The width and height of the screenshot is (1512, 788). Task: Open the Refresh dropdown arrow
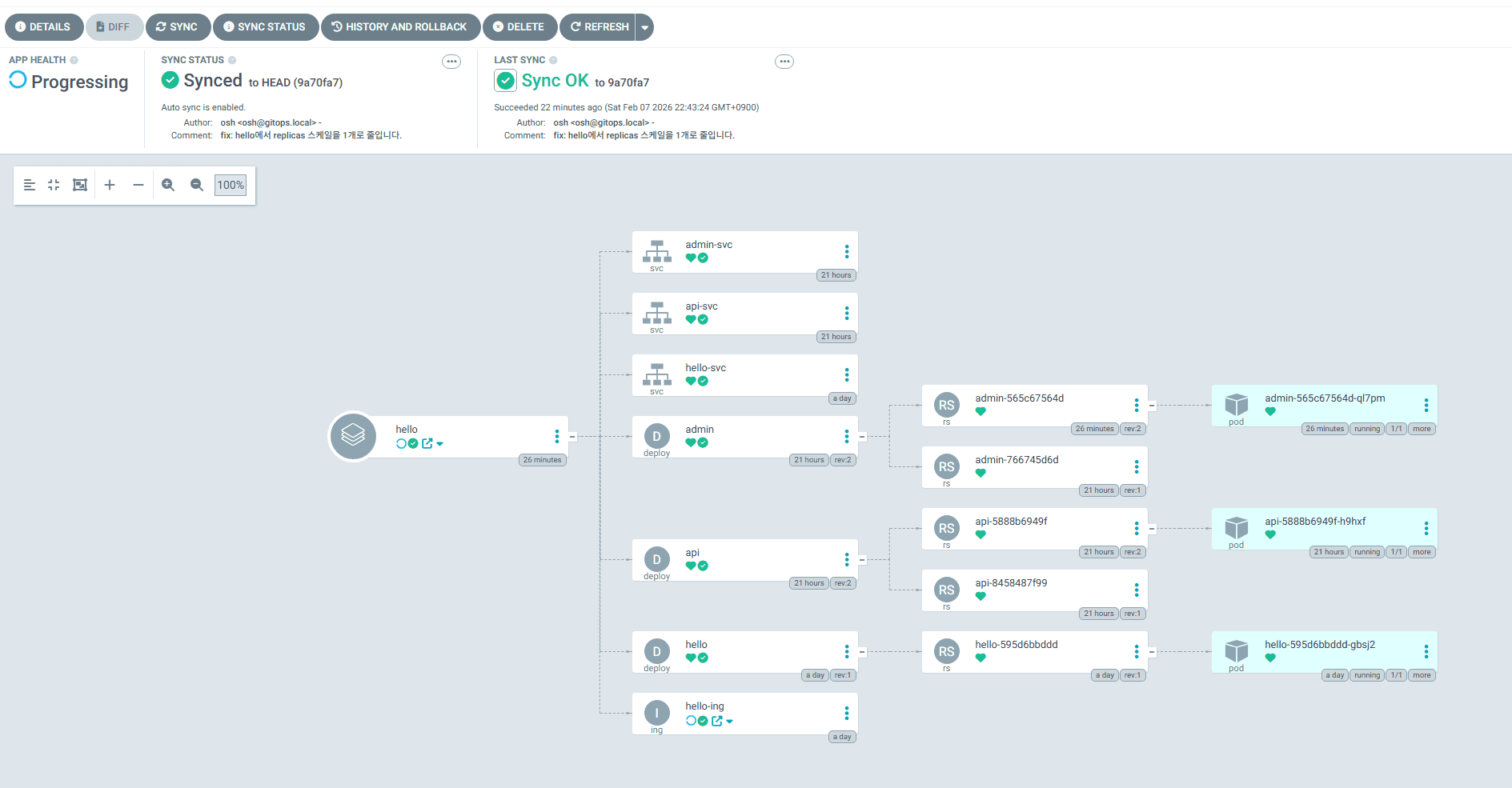644,27
